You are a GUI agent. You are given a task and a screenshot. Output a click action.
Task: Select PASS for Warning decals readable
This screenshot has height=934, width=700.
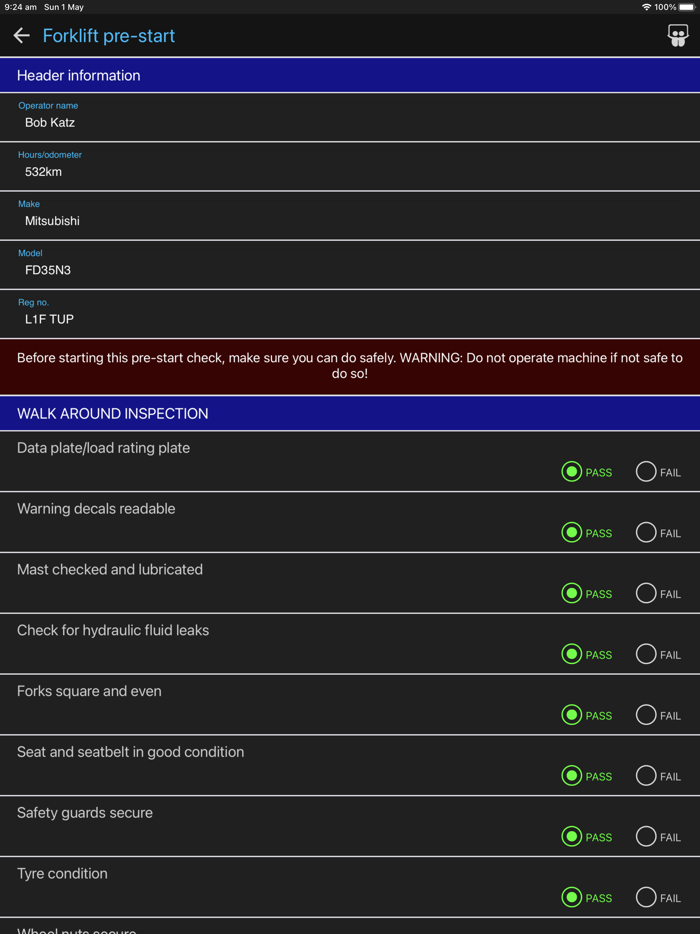(x=572, y=533)
